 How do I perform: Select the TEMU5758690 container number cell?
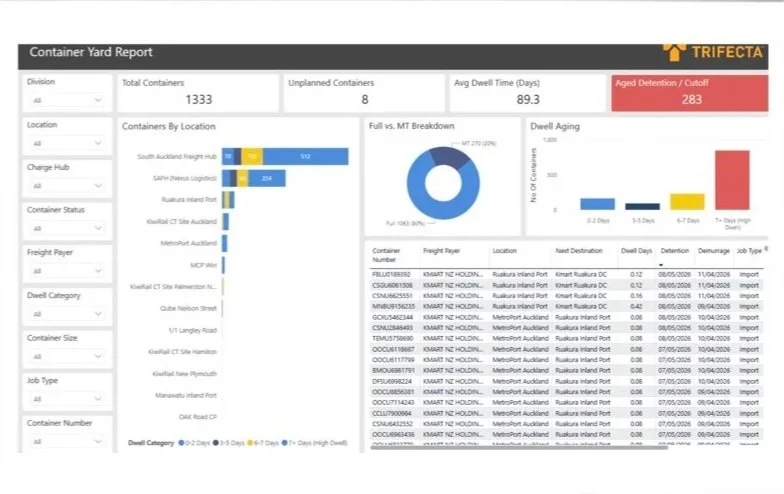[393, 338]
